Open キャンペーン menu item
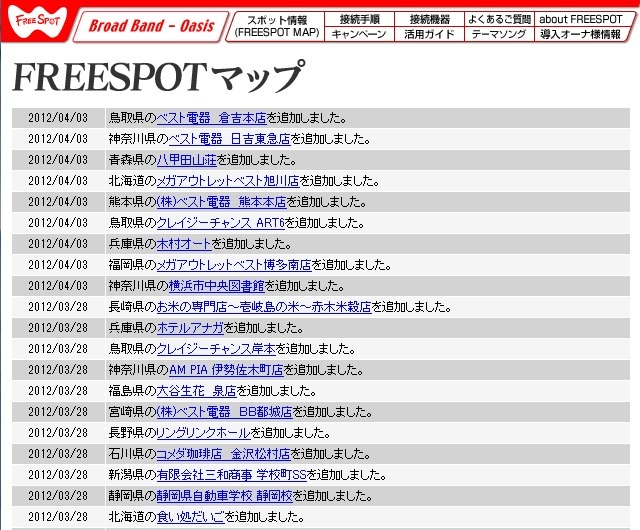The height and width of the screenshot is (530, 640). pos(359,34)
